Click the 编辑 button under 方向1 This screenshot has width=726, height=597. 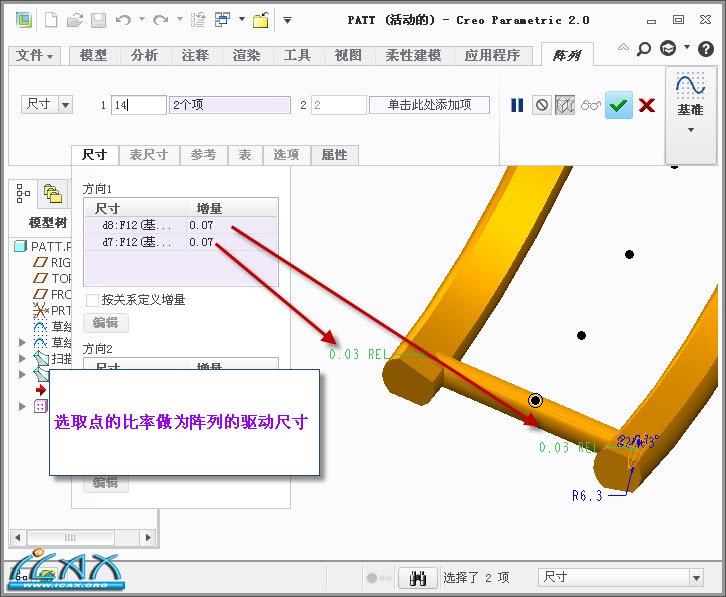(x=106, y=322)
